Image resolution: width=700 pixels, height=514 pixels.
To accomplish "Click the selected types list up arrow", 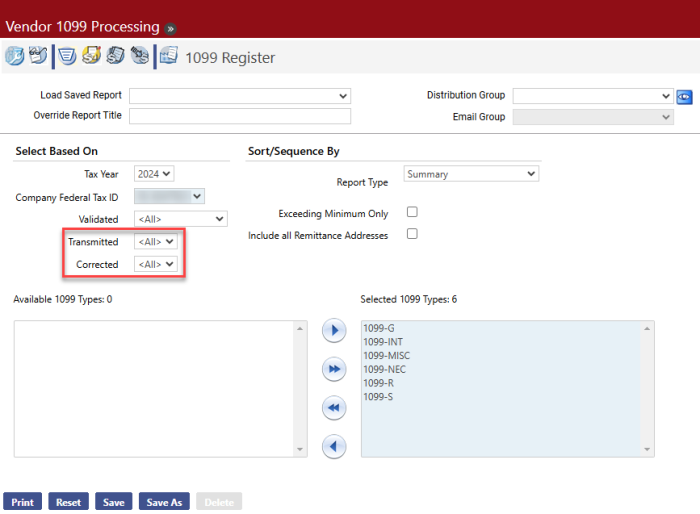I will tap(647, 329).
